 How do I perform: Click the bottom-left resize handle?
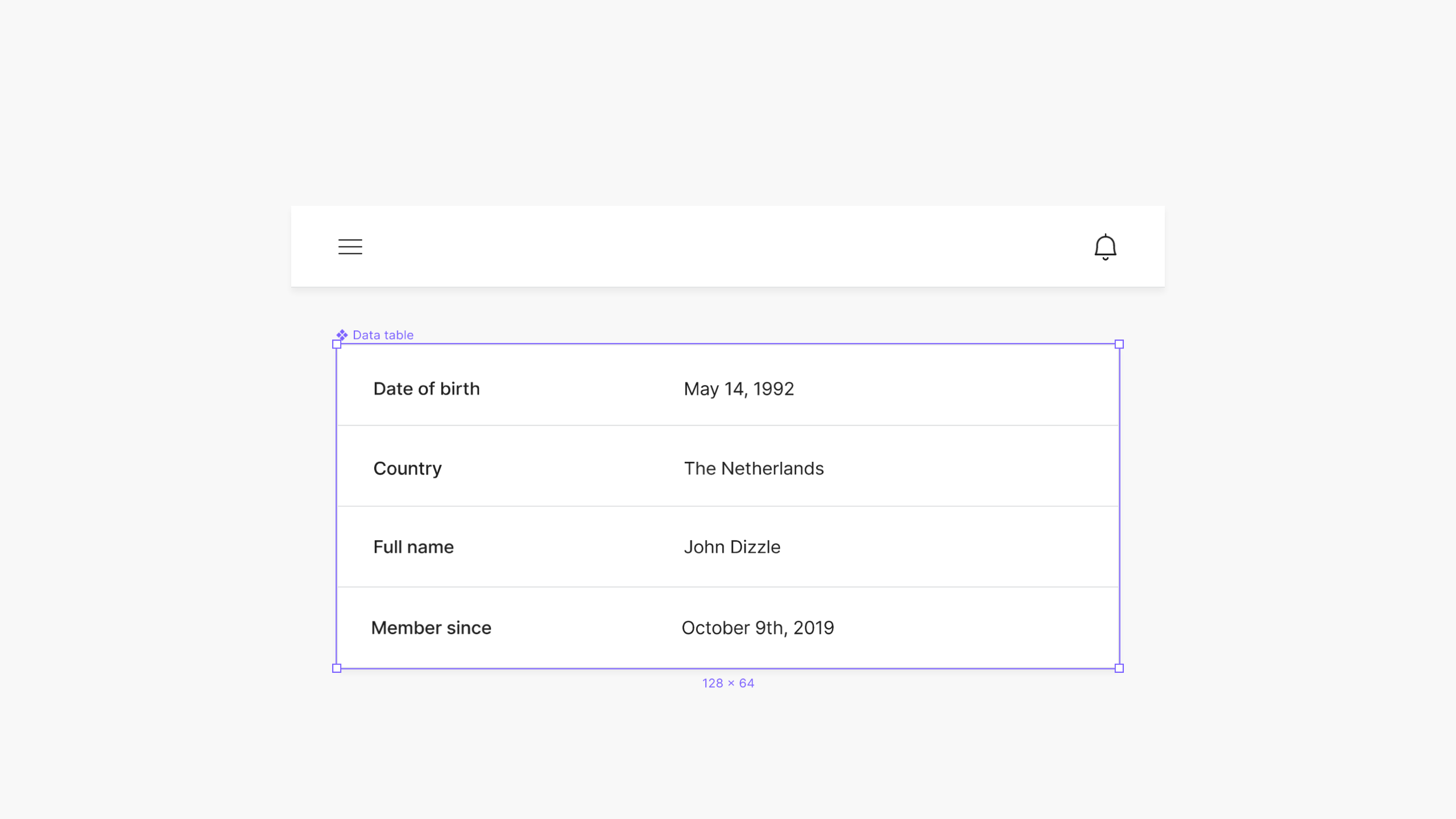click(x=337, y=668)
